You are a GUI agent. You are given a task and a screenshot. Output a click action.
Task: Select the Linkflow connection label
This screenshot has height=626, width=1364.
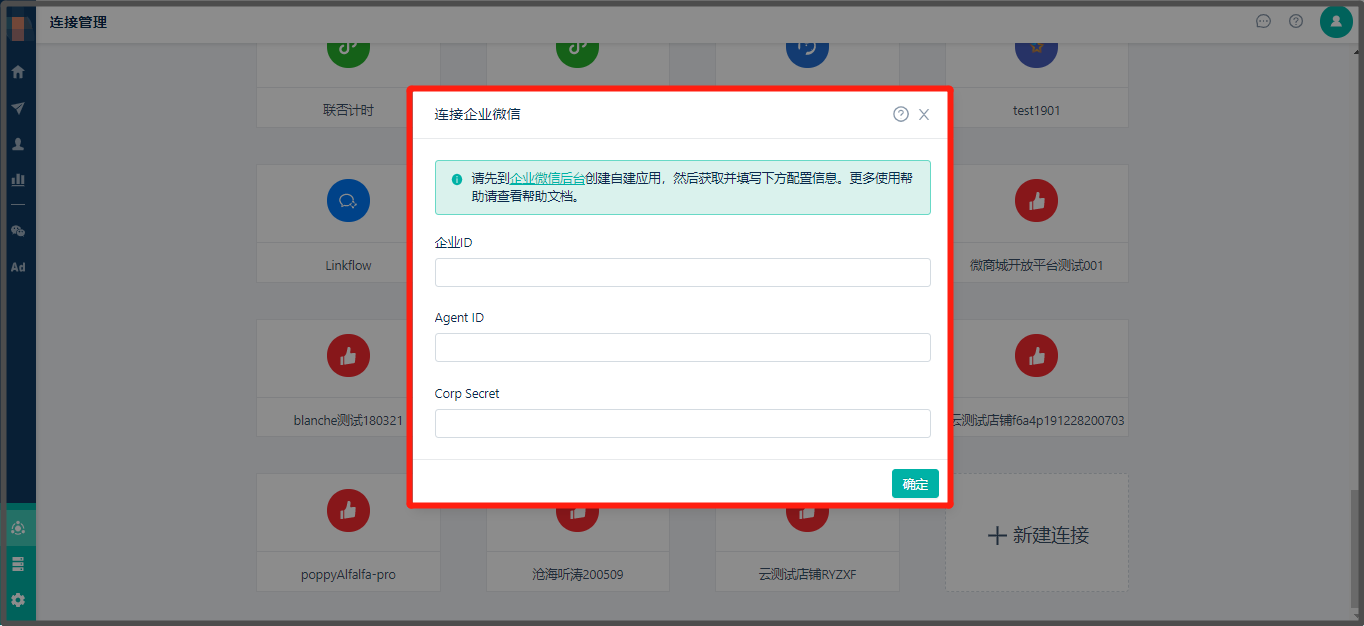[x=348, y=266]
